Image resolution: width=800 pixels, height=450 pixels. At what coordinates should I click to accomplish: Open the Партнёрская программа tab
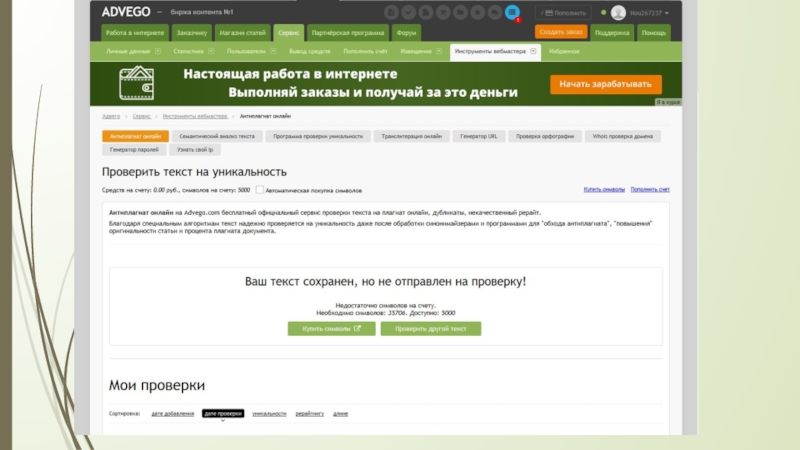click(x=347, y=33)
